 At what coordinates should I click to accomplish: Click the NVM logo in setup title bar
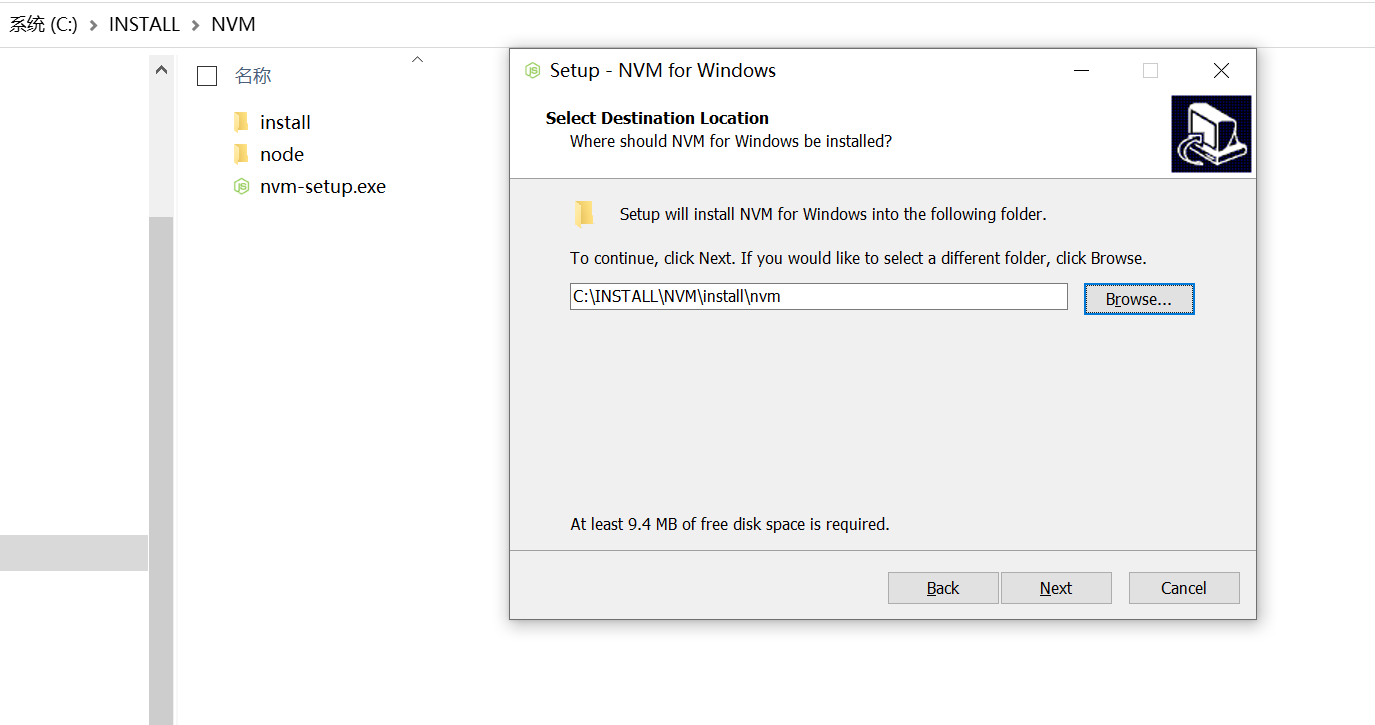pos(533,71)
